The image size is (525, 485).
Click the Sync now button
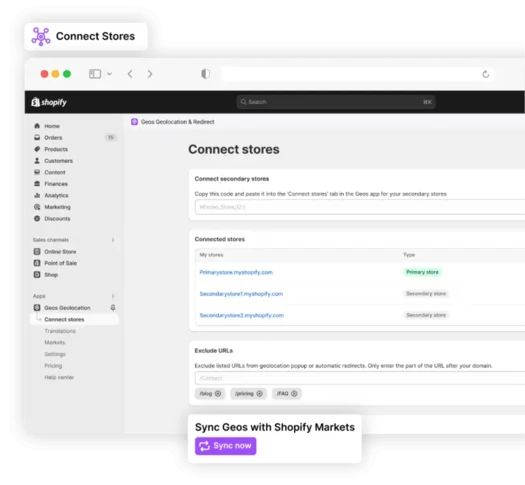226,446
